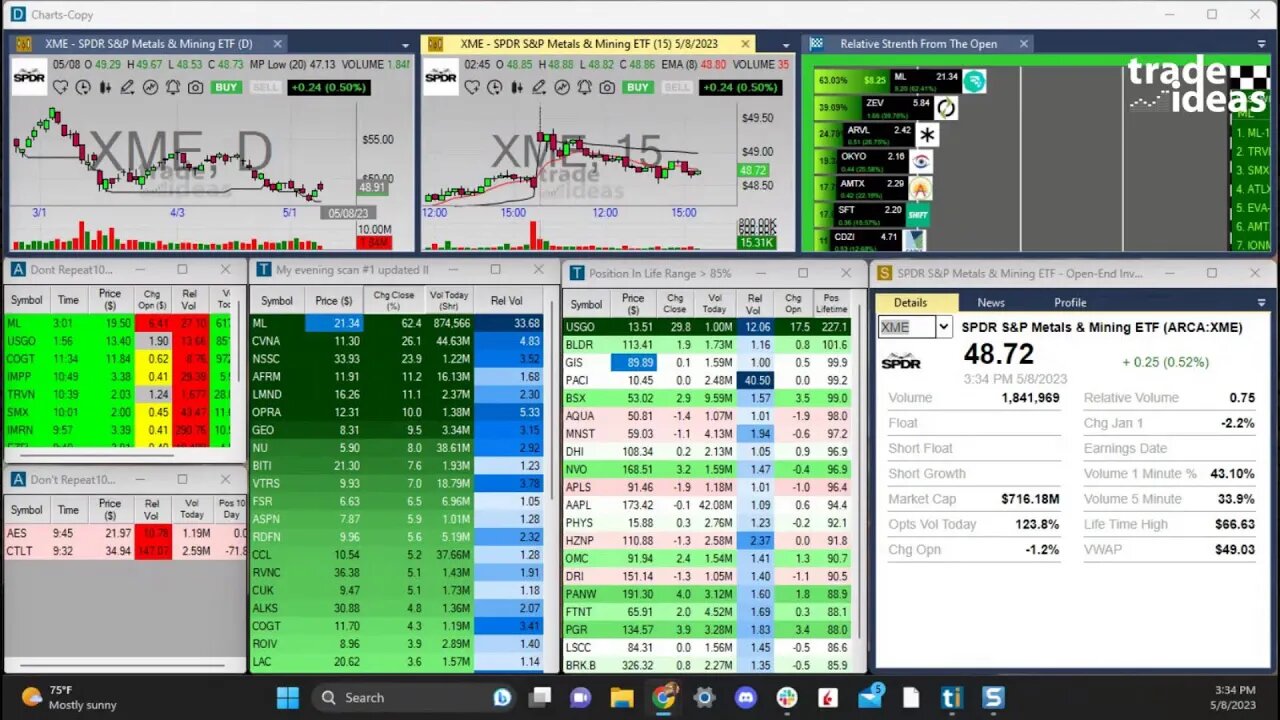Viewport: 1280px width, 720px height.
Task: Open File Explorer from the taskbar
Action: (622, 697)
